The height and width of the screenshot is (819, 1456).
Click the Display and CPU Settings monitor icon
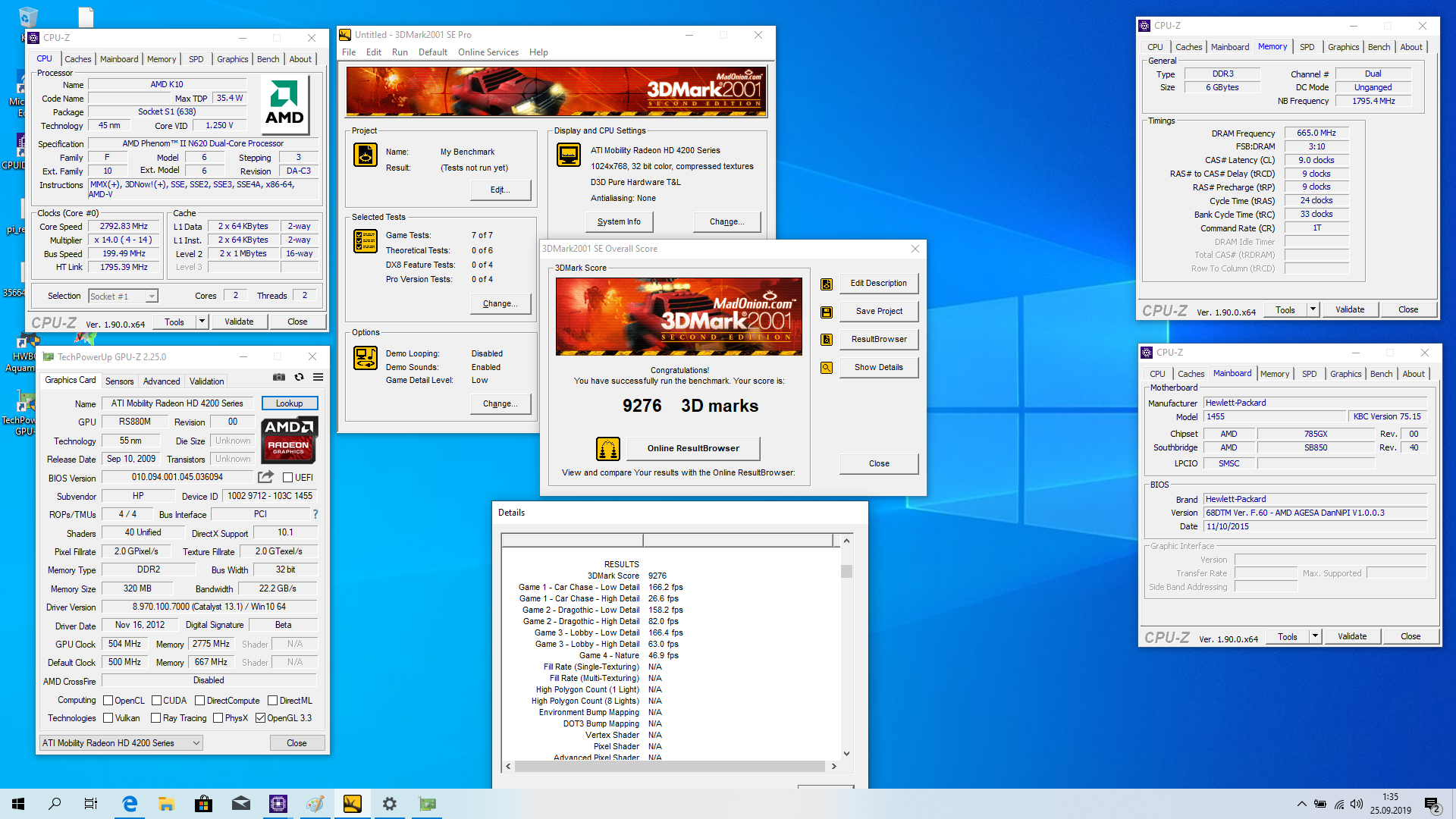click(x=568, y=155)
